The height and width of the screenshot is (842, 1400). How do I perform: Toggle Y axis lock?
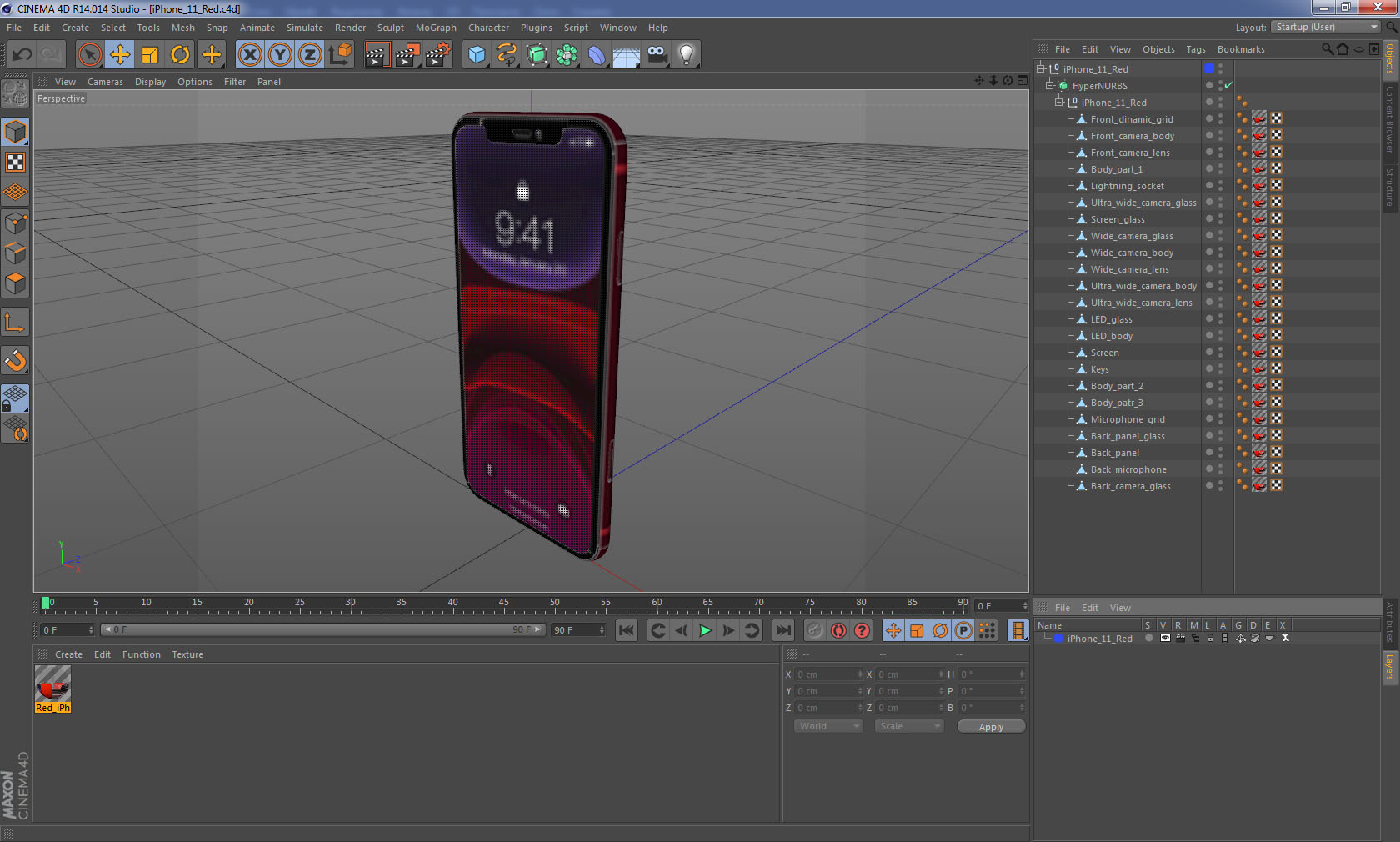coord(280,55)
